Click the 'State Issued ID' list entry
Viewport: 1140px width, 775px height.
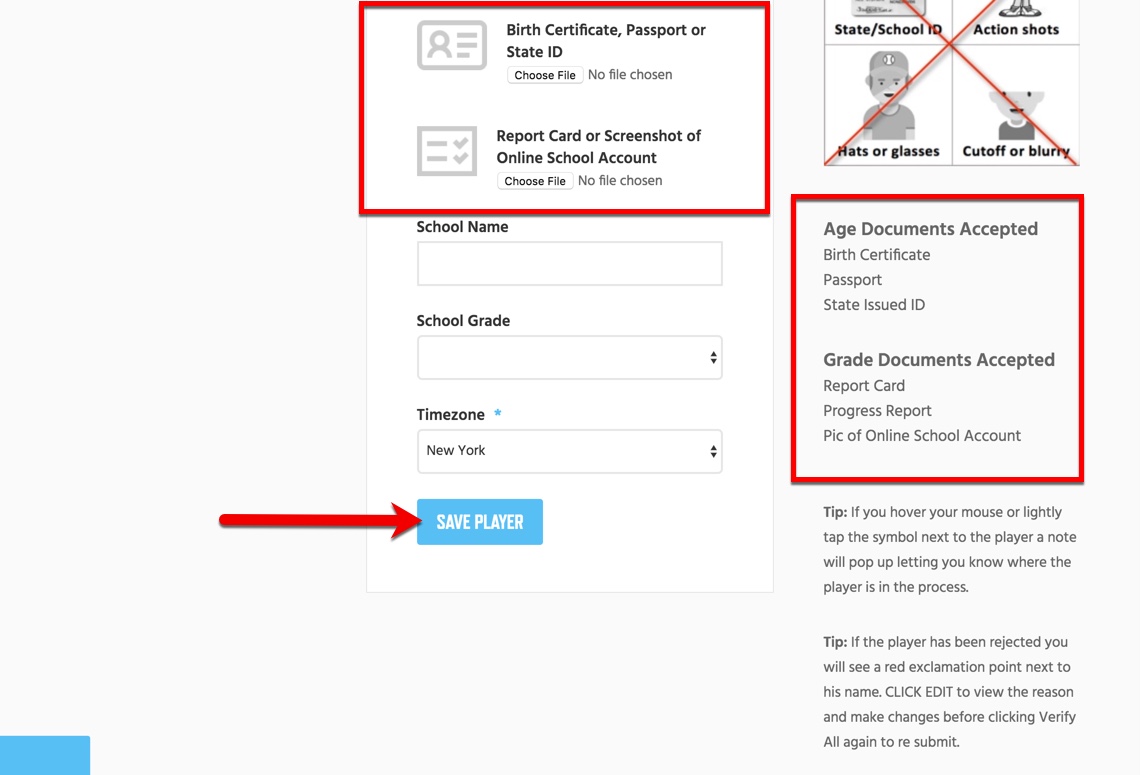874,305
